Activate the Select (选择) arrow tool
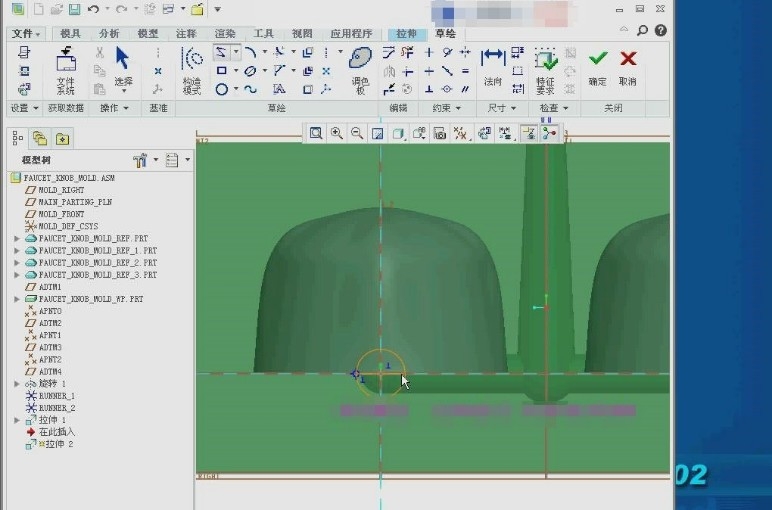 click(x=123, y=68)
